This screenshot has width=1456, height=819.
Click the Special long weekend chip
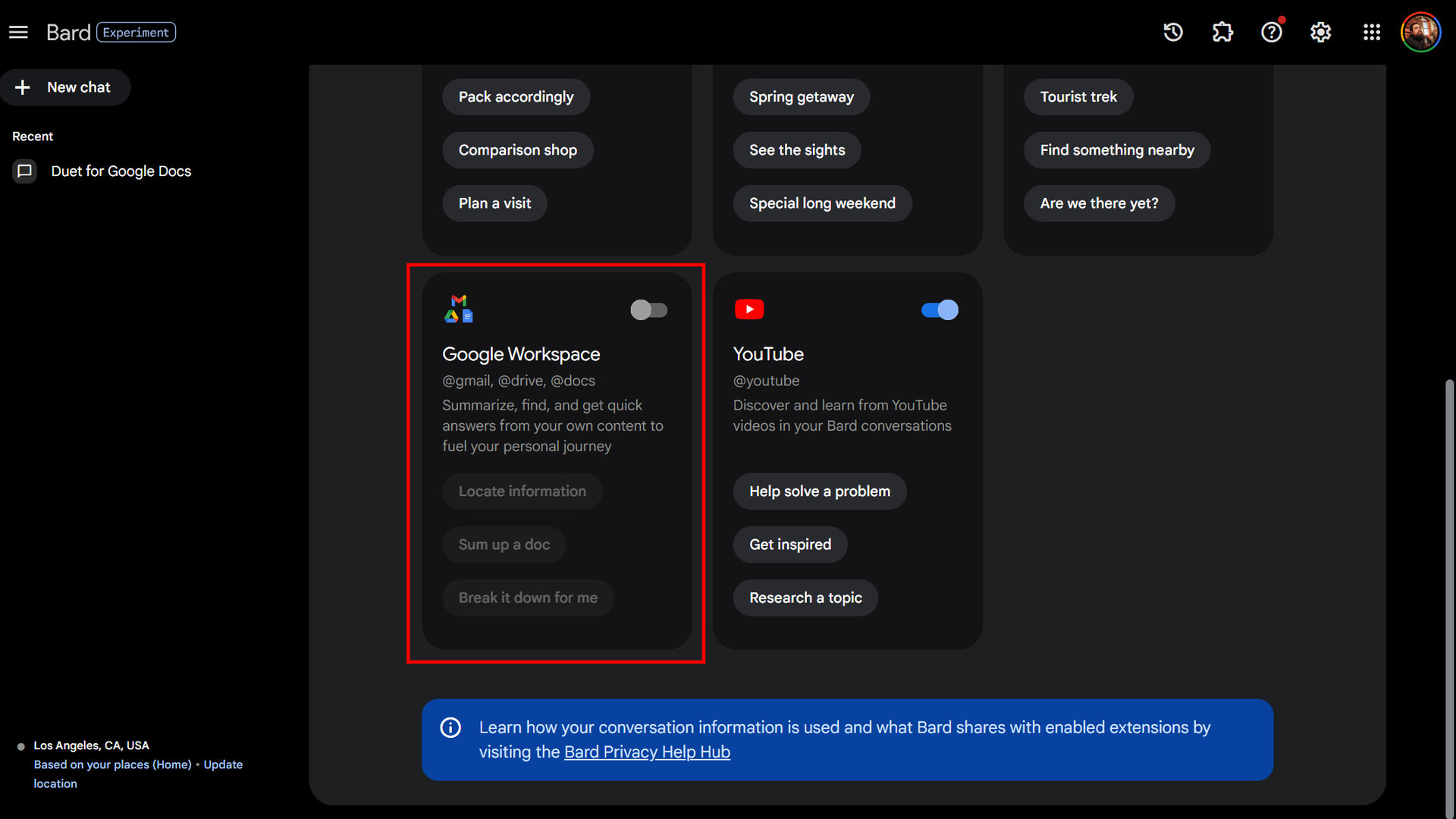pos(822,203)
